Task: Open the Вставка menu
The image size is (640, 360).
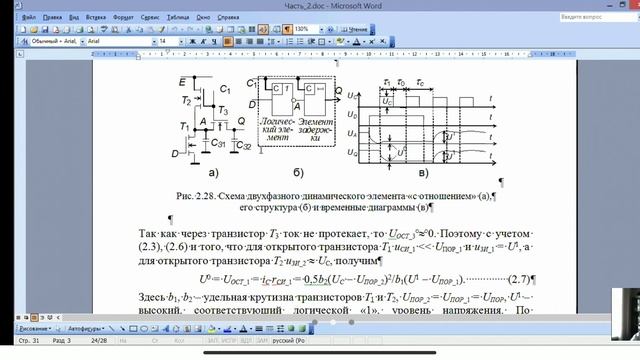Action: pyautogui.click(x=96, y=18)
